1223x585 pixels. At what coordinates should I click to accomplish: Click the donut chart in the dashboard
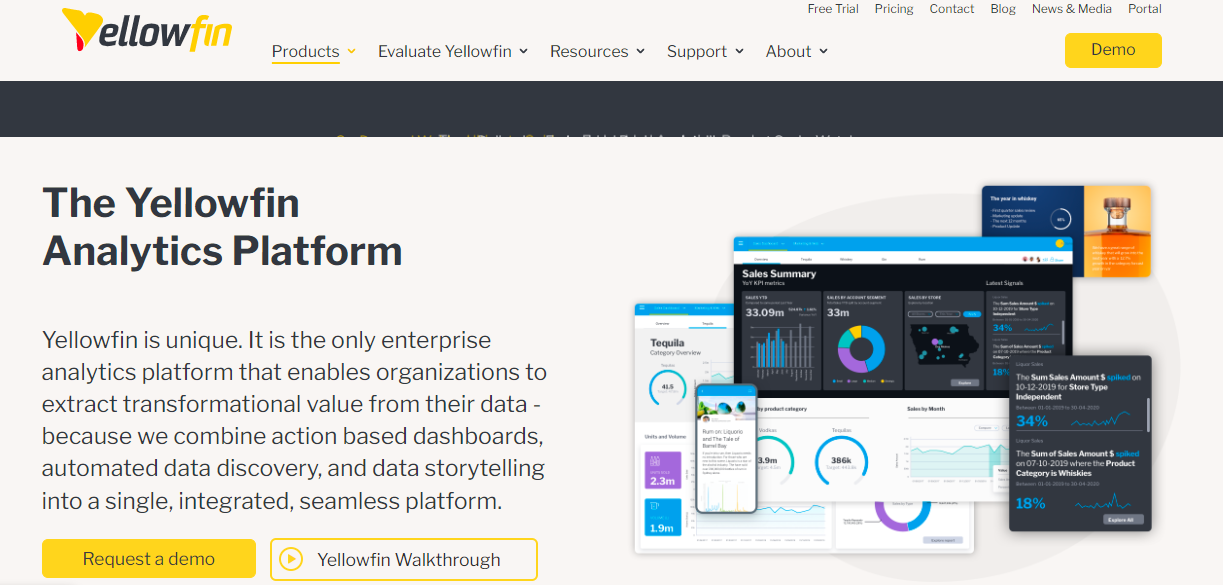point(859,347)
